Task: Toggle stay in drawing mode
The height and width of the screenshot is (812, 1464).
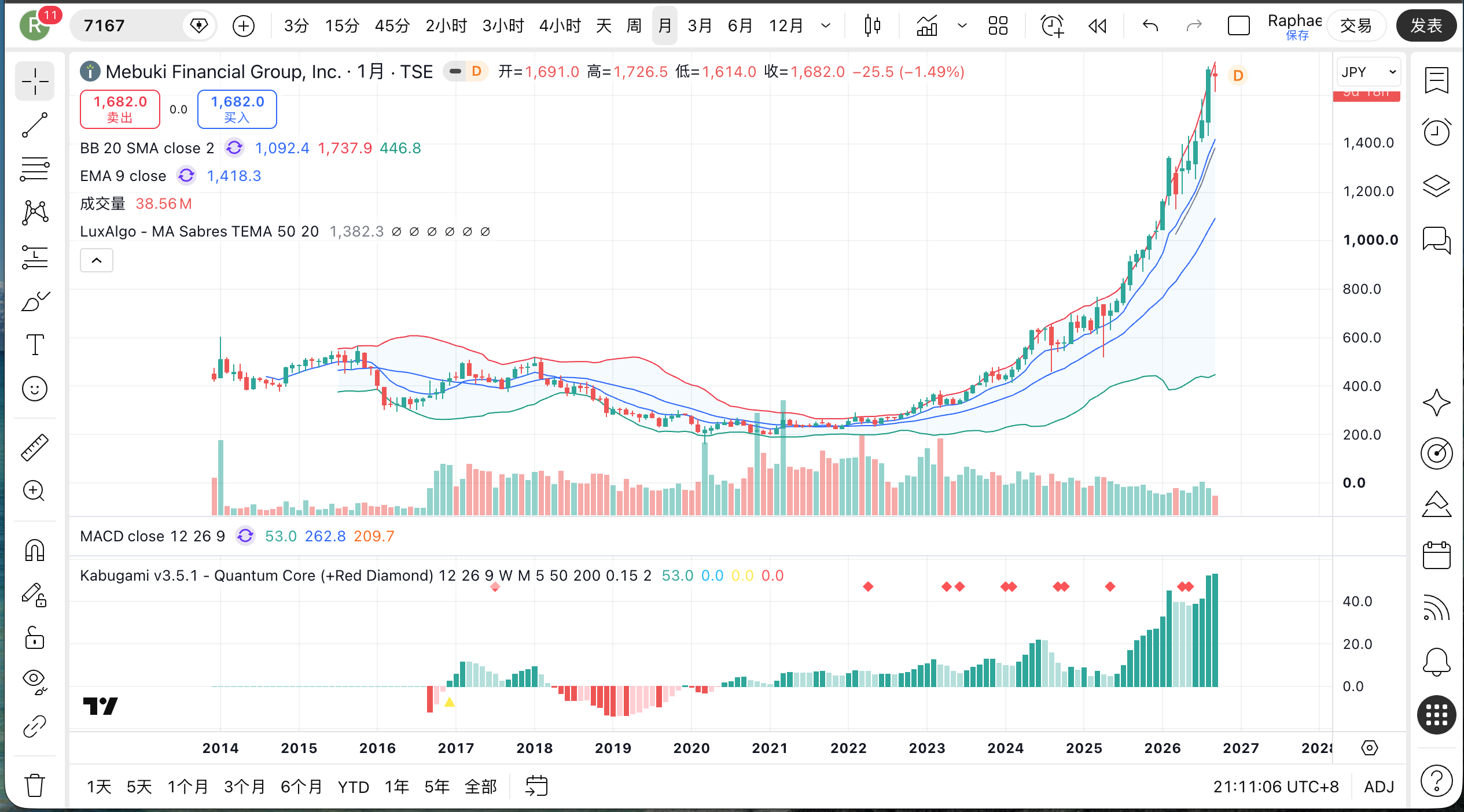Action: (35, 595)
